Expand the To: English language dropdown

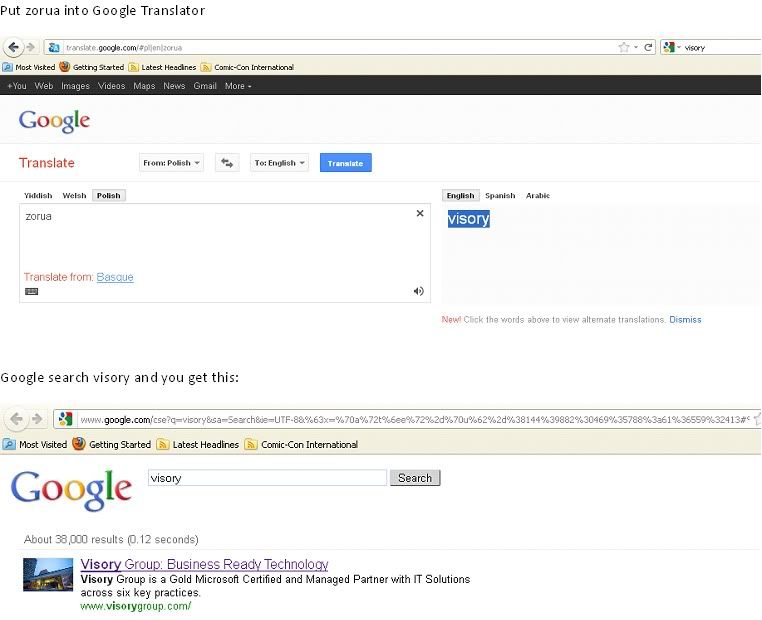(279, 163)
